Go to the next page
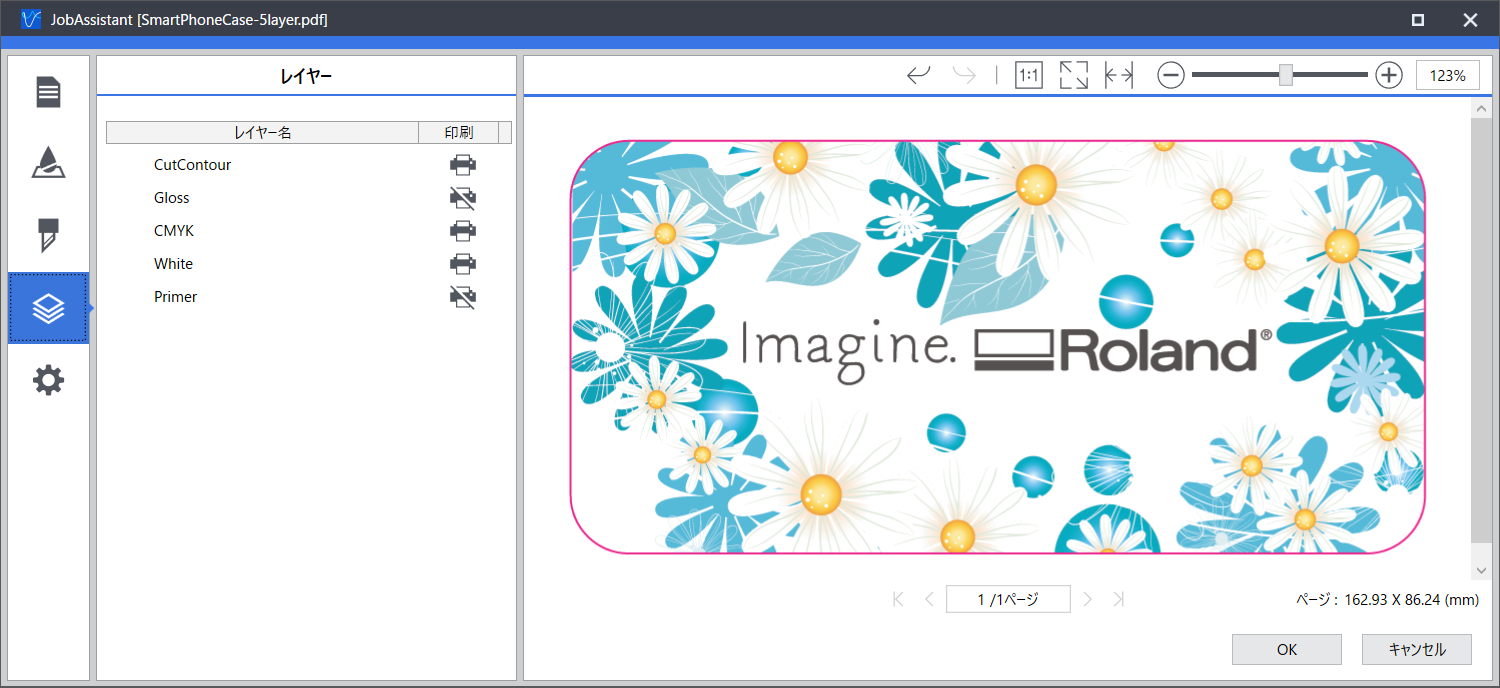 (1088, 599)
